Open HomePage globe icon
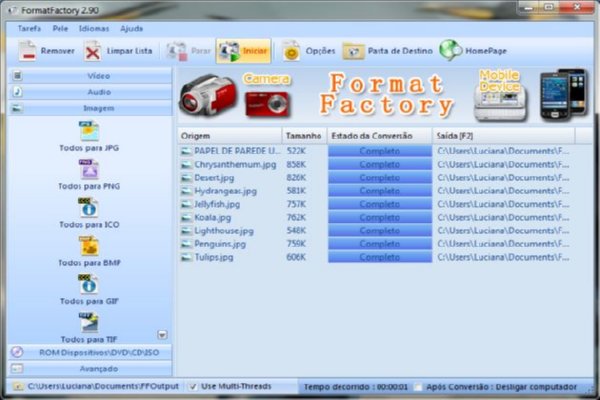 (x=450, y=51)
